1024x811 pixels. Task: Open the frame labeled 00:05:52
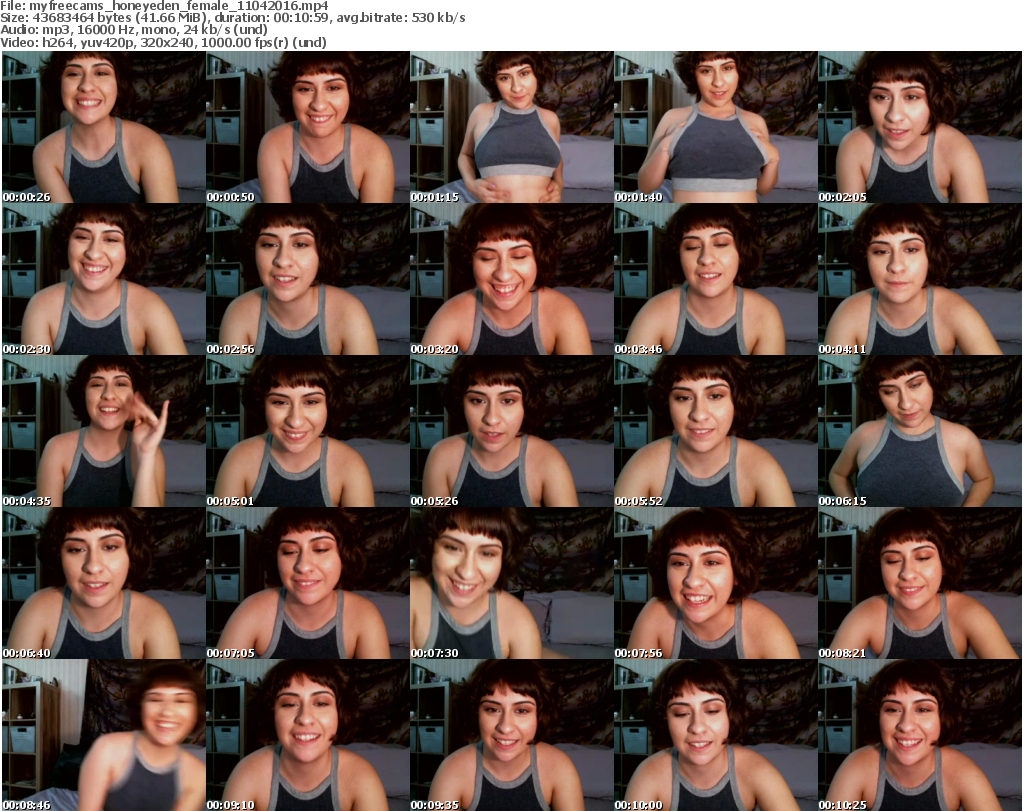coord(716,432)
